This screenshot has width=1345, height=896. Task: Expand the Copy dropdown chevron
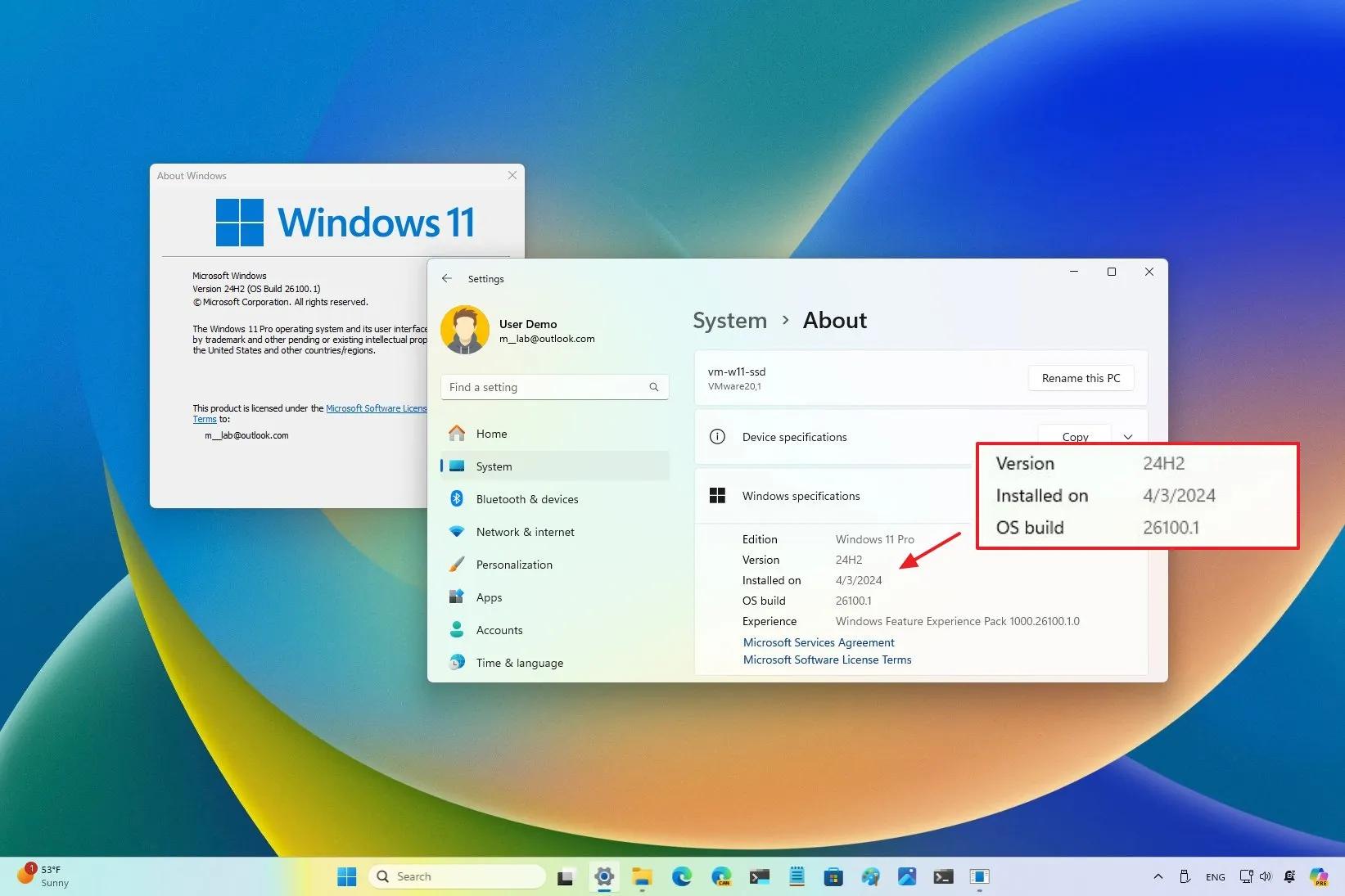1128,437
